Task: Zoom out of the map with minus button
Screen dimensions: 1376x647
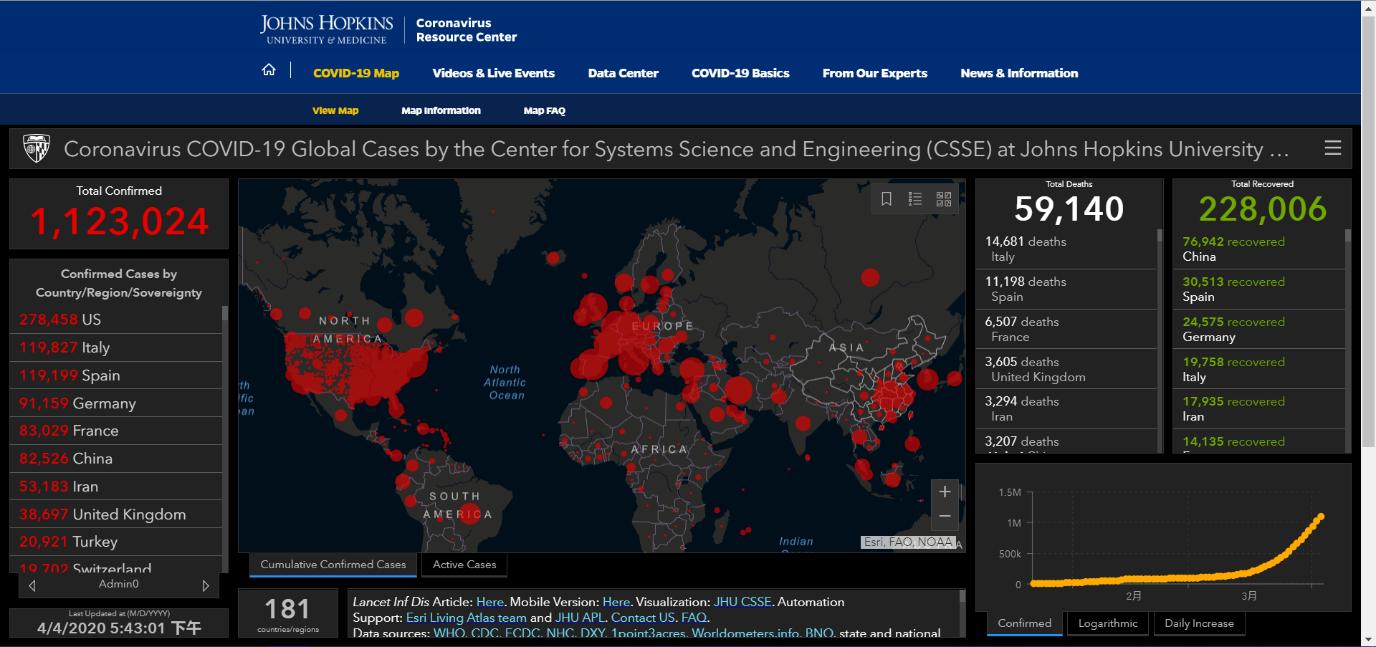Action: 945,517
